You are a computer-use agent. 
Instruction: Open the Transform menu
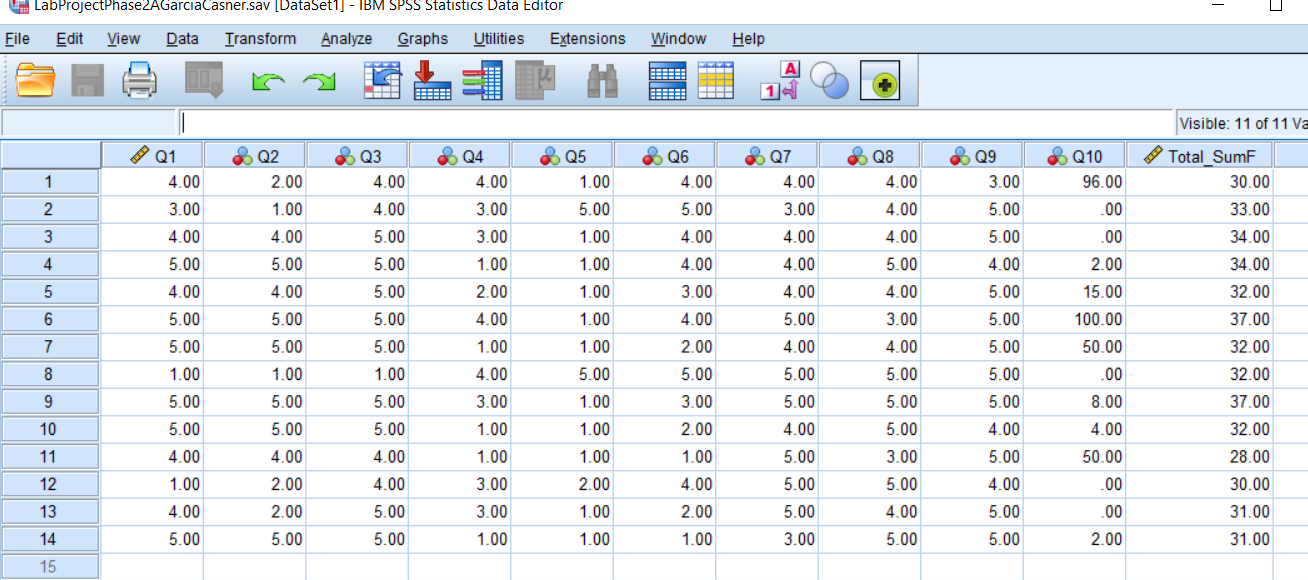(x=260, y=39)
